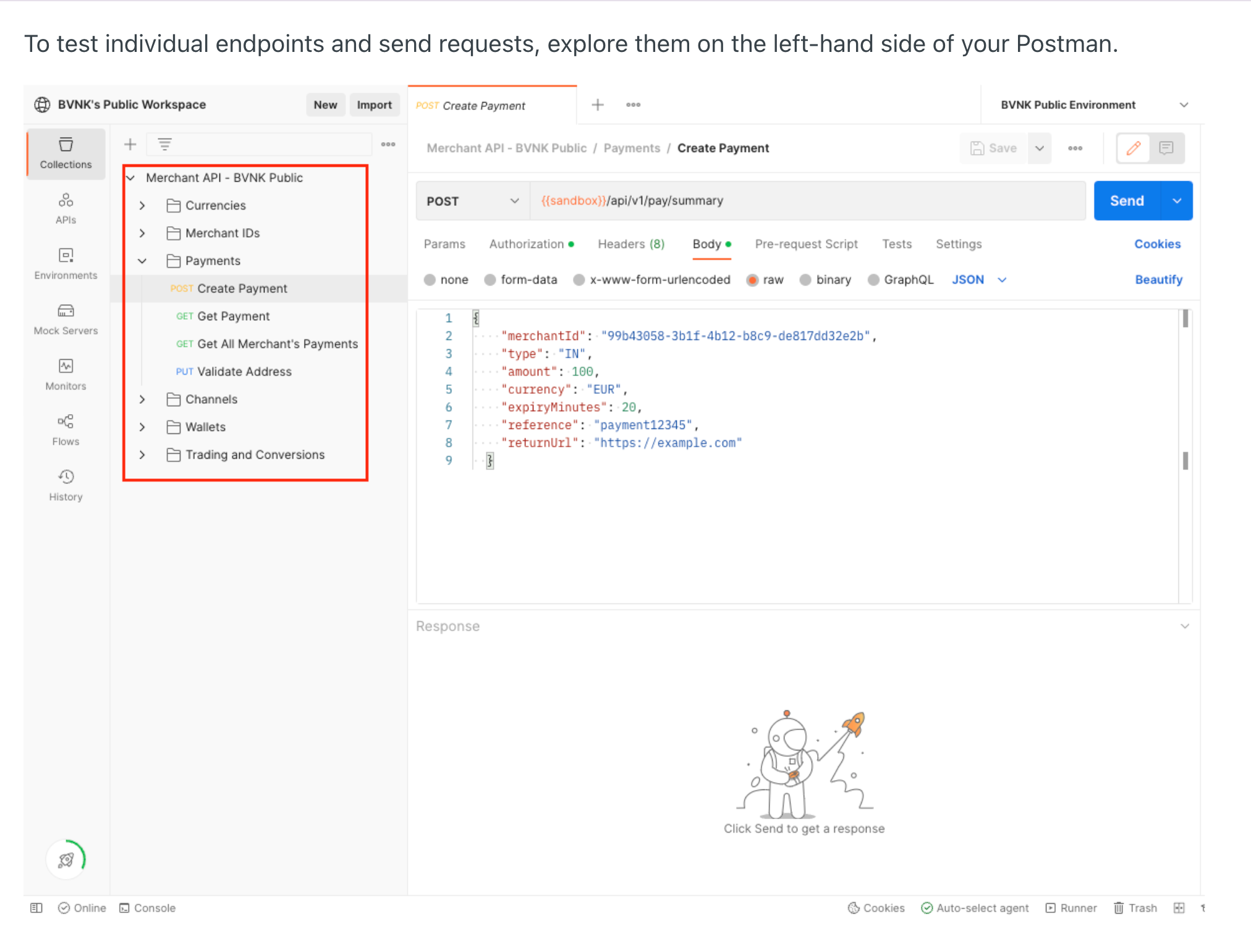Open the Runner from status bar
This screenshot has width=1251, height=952.
point(1071,908)
